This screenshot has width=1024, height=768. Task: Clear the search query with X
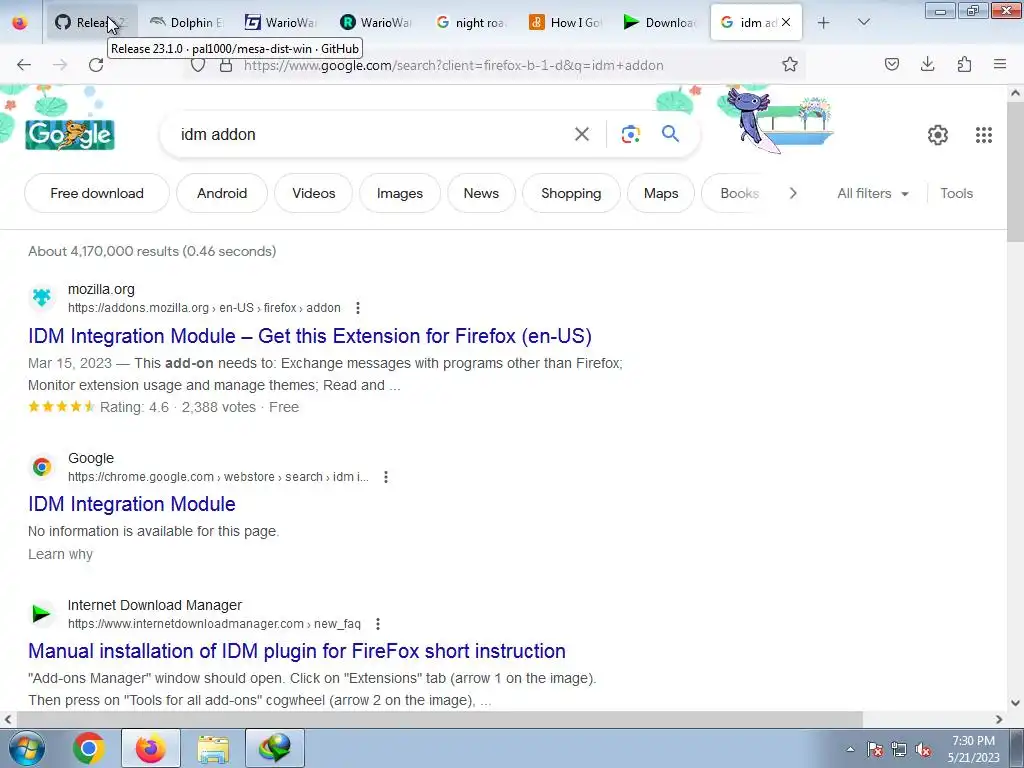tap(582, 135)
